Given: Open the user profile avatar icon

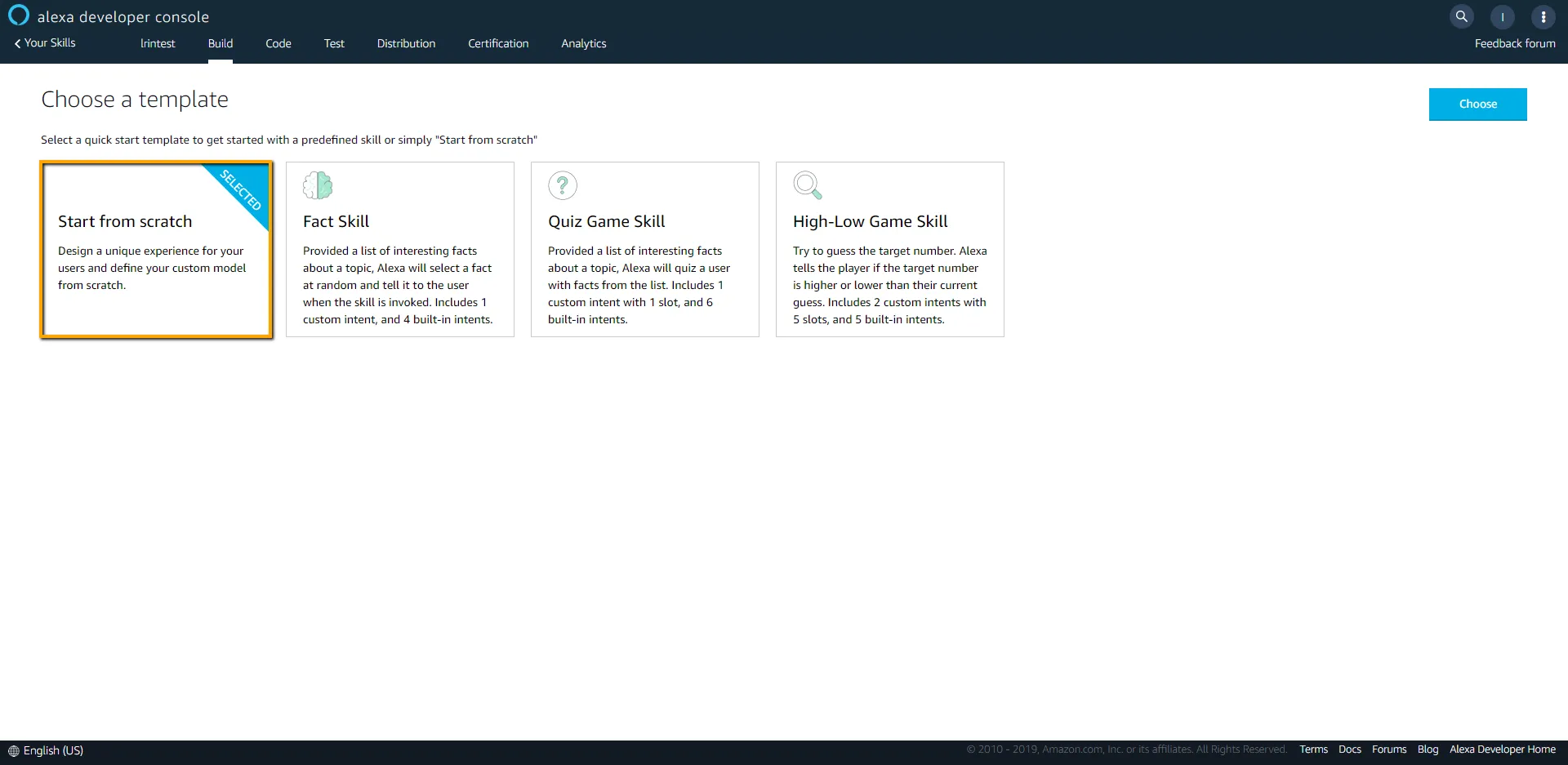Looking at the screenshot, I should tap(1502, 16).
